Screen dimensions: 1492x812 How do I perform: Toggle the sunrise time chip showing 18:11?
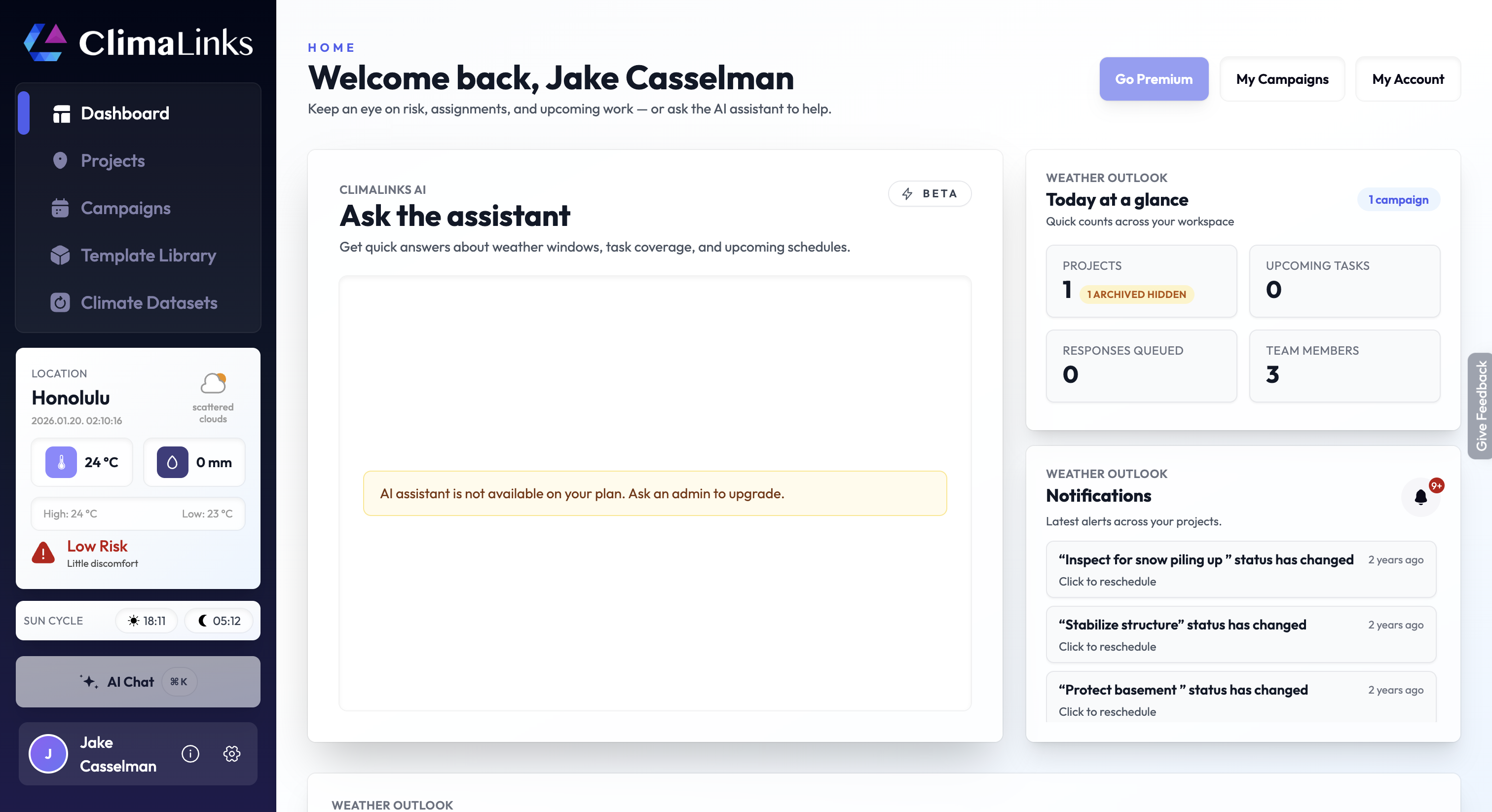[x=147, y=620]
